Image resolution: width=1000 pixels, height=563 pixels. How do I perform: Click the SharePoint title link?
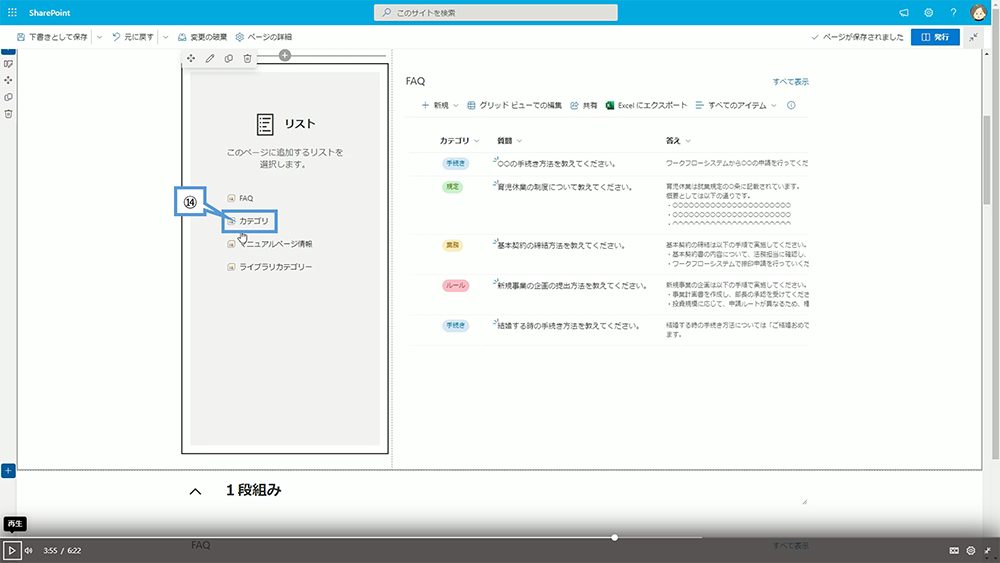pyautogui.click(x=49, y=13)
